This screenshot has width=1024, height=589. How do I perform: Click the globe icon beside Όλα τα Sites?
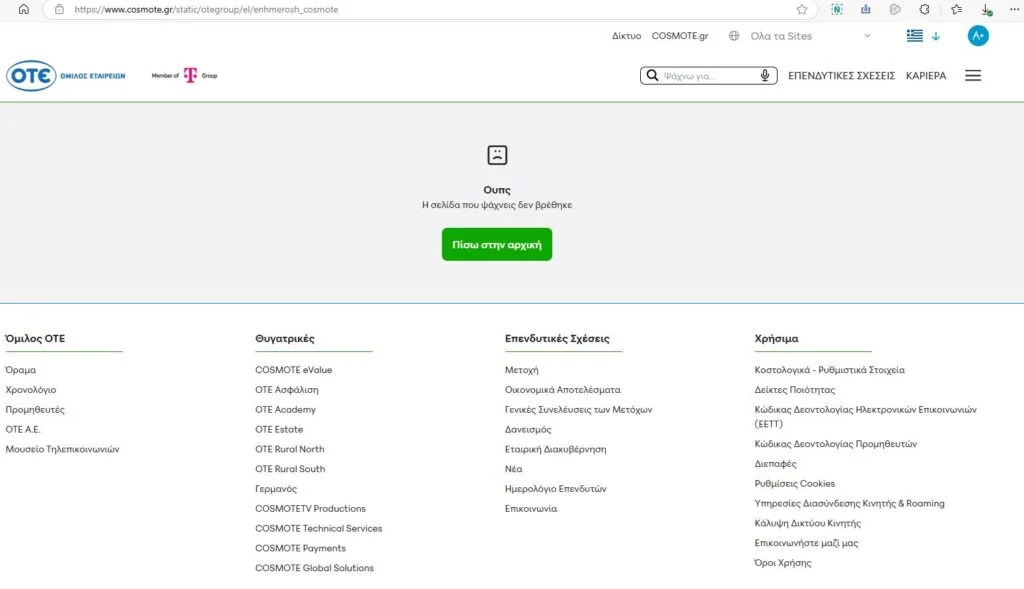coord(734,36)
